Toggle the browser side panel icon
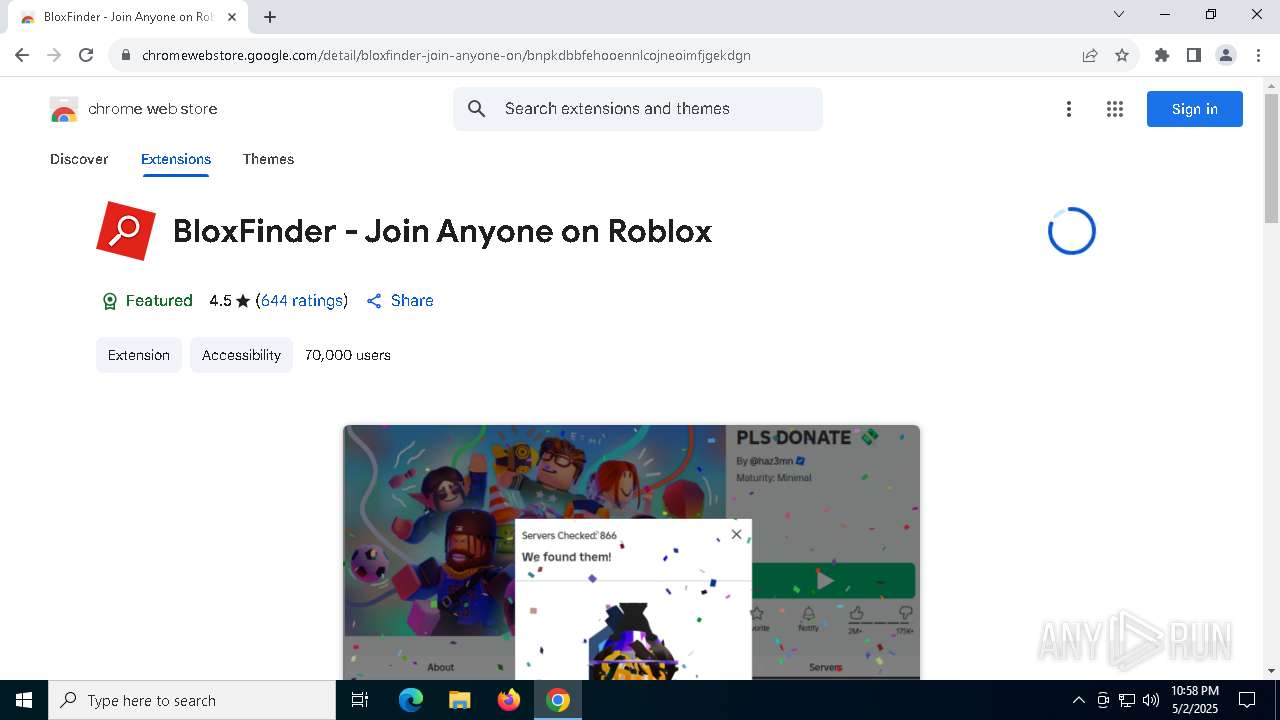The height and width of the screenshot is (720, 1280). tap(1194, 55)
